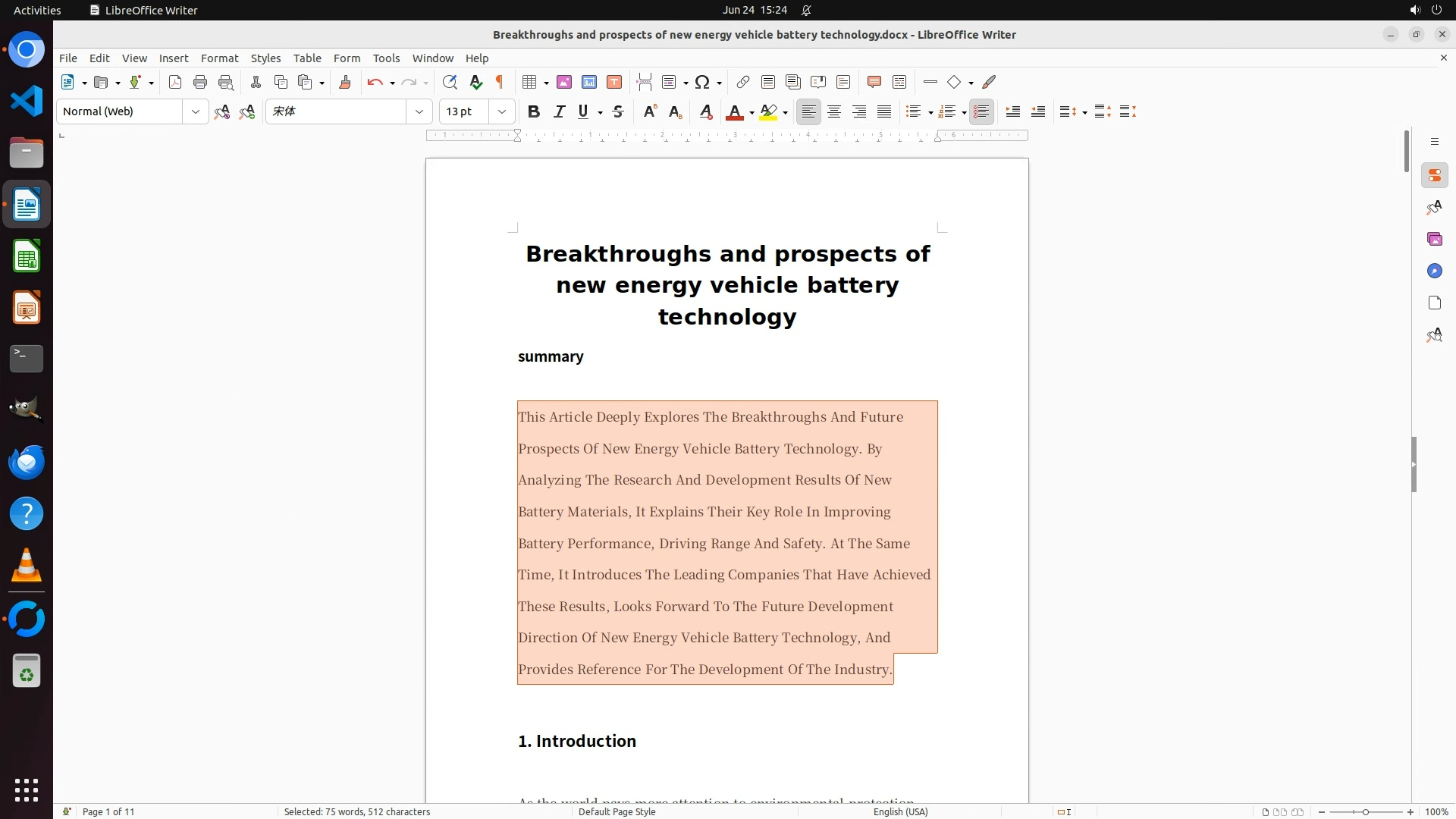Insert special character omega icon
The height and width of the screenshot is (819, 1456).
click(702, 82)
